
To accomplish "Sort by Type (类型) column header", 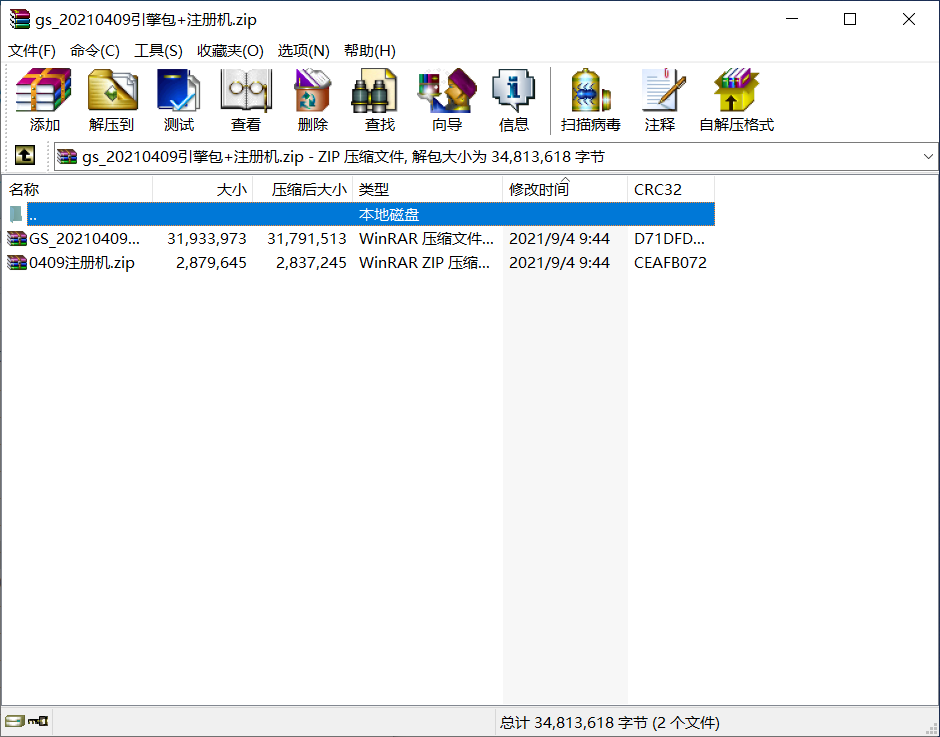I will [427, 189].
